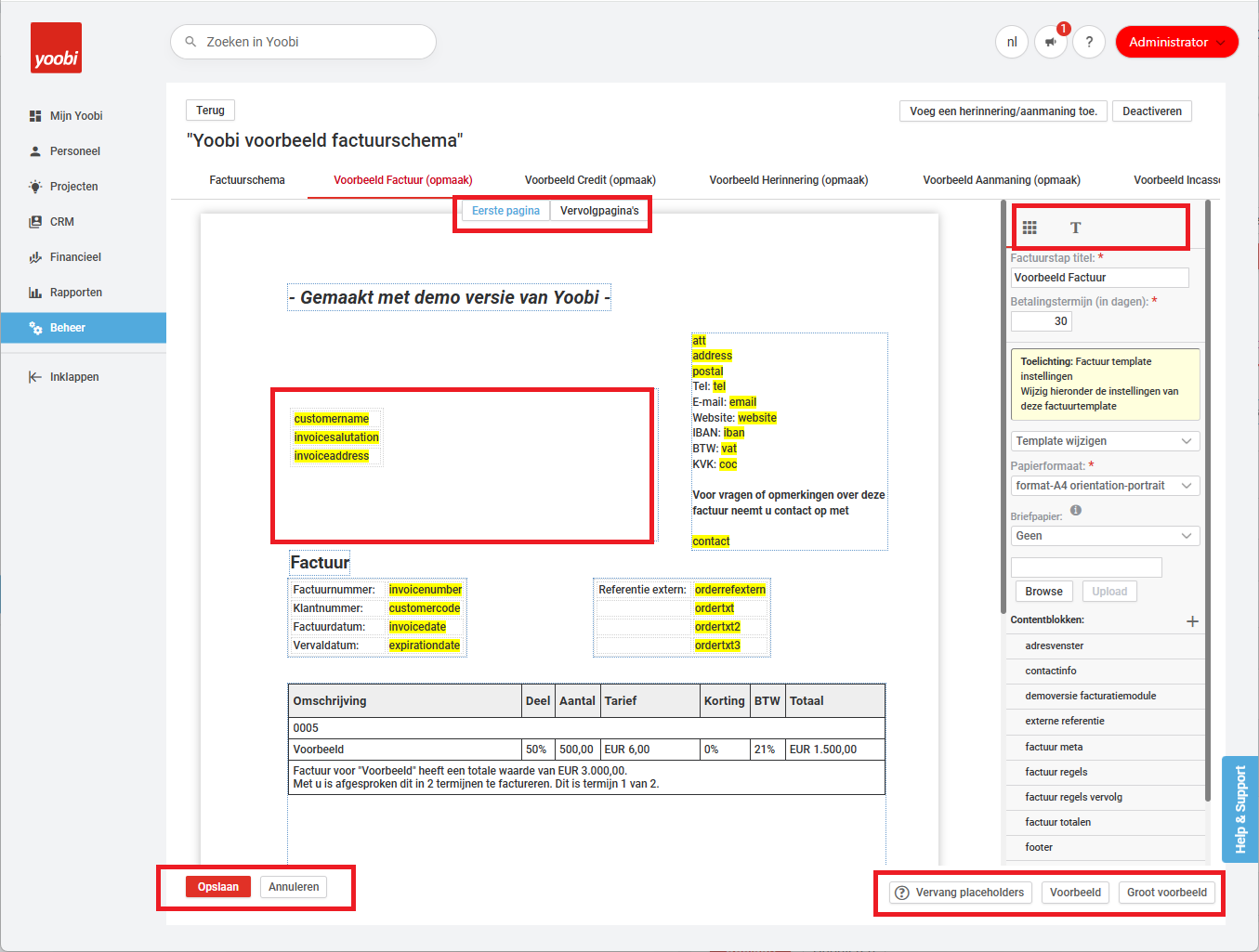Image resolution: width=1259 pixels, height=952 pixels.
Task: Select the externe referentie block
Action: click(1105, 722)
